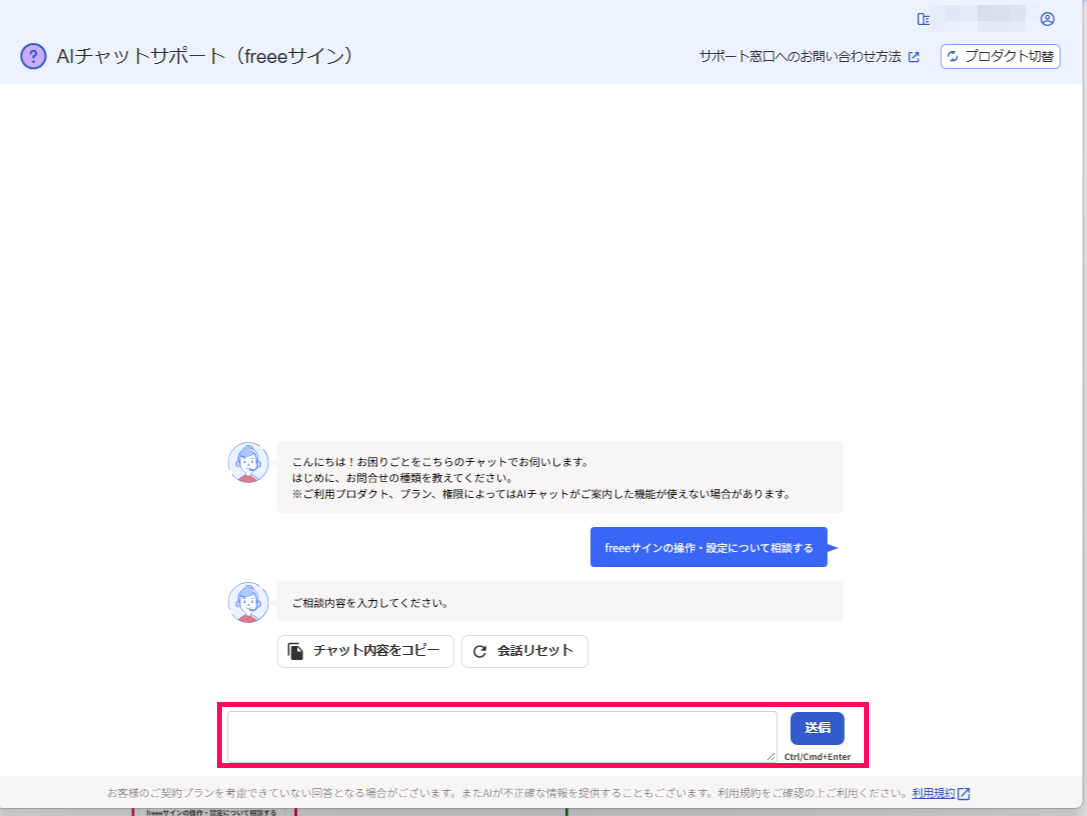Open the user account profile icon
The height and width of the screenshot is (816, 1087).
coord(1047,19)
